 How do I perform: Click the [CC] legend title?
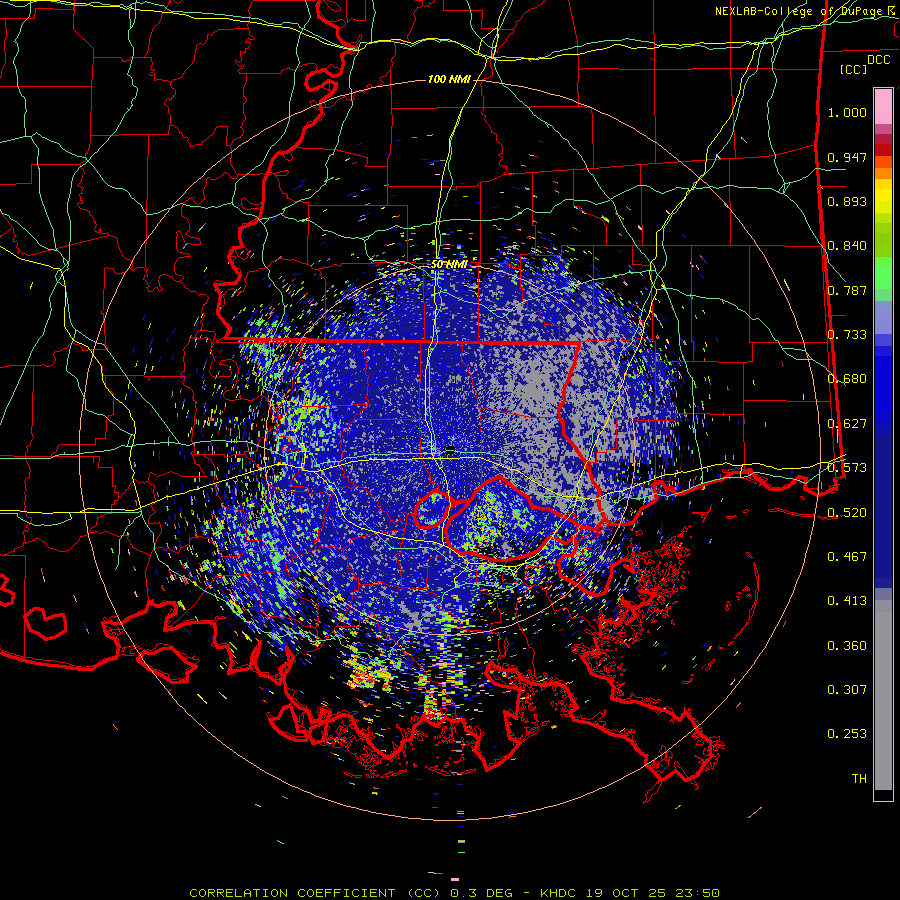pyautogui.click(x=853, y=69)
